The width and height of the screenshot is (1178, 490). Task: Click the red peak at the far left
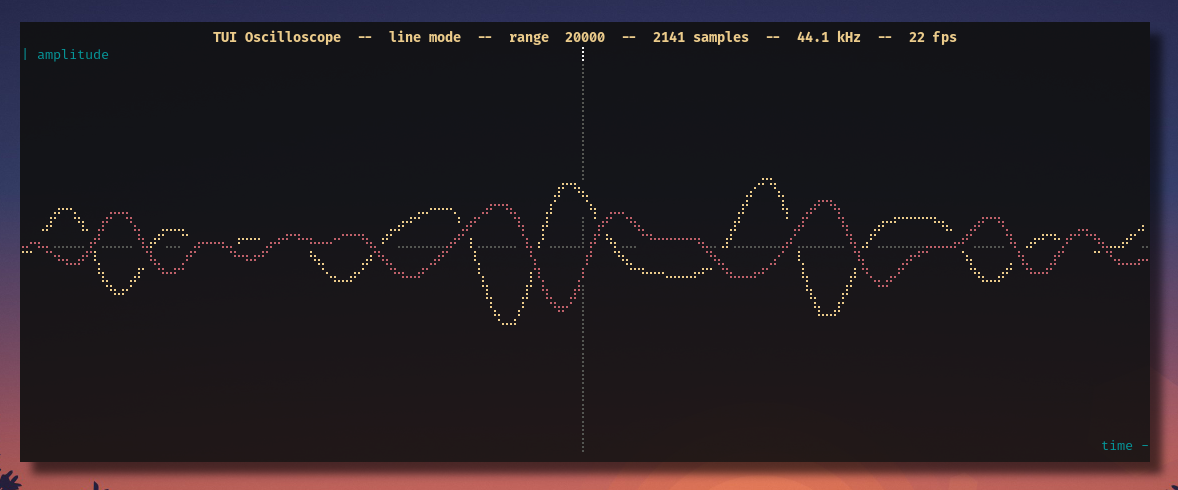[119, 213]
